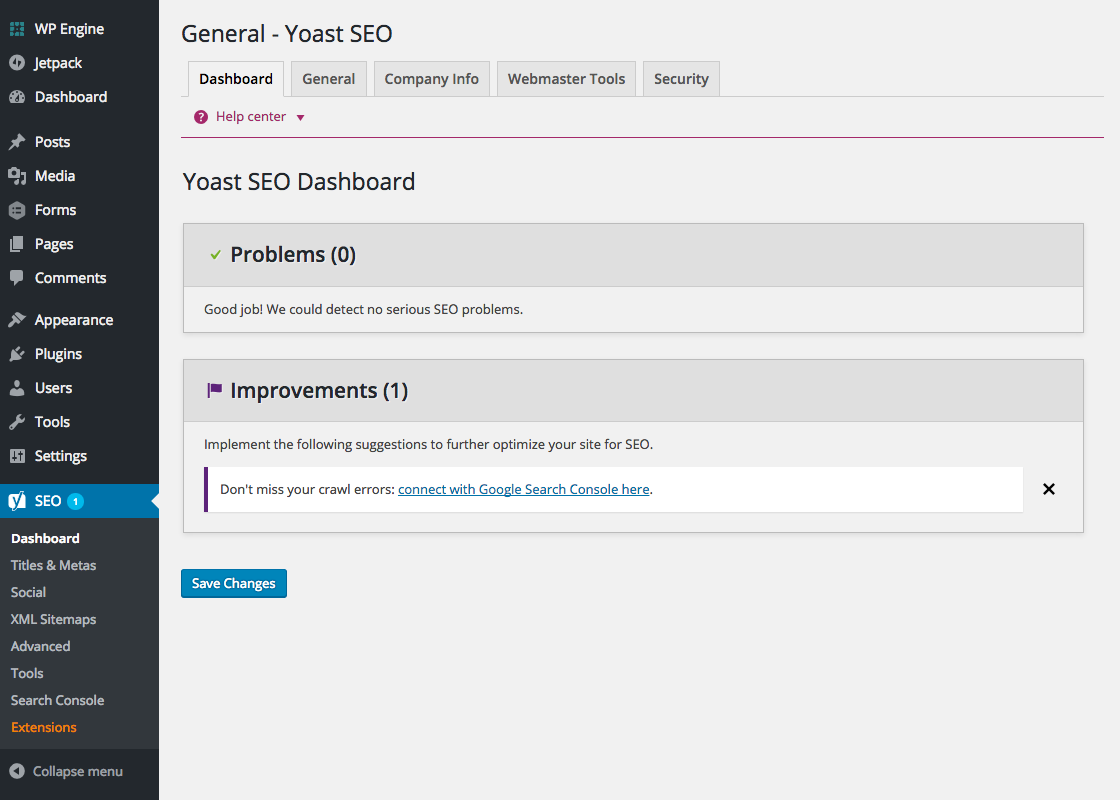Open Forms in the sidebar

pos(79,210)
